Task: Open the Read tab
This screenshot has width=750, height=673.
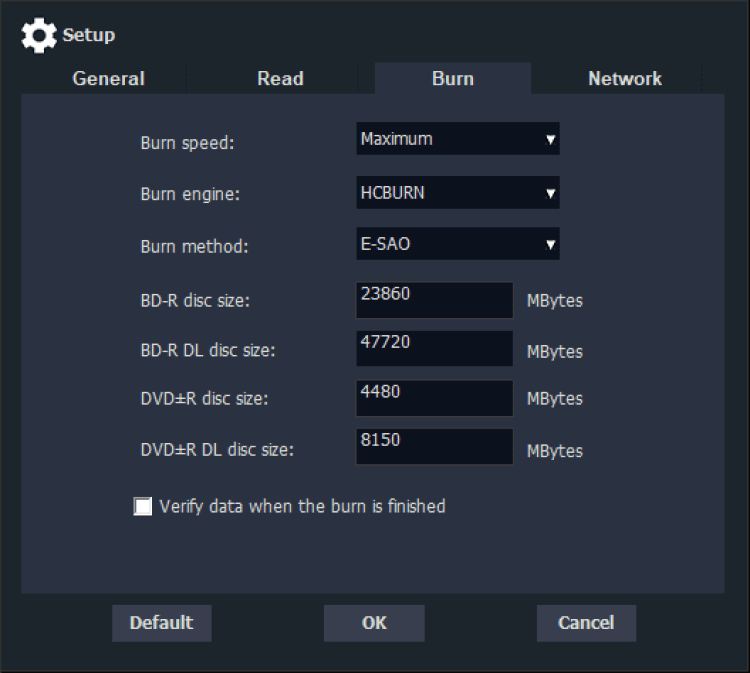Action: pos(280,78)
